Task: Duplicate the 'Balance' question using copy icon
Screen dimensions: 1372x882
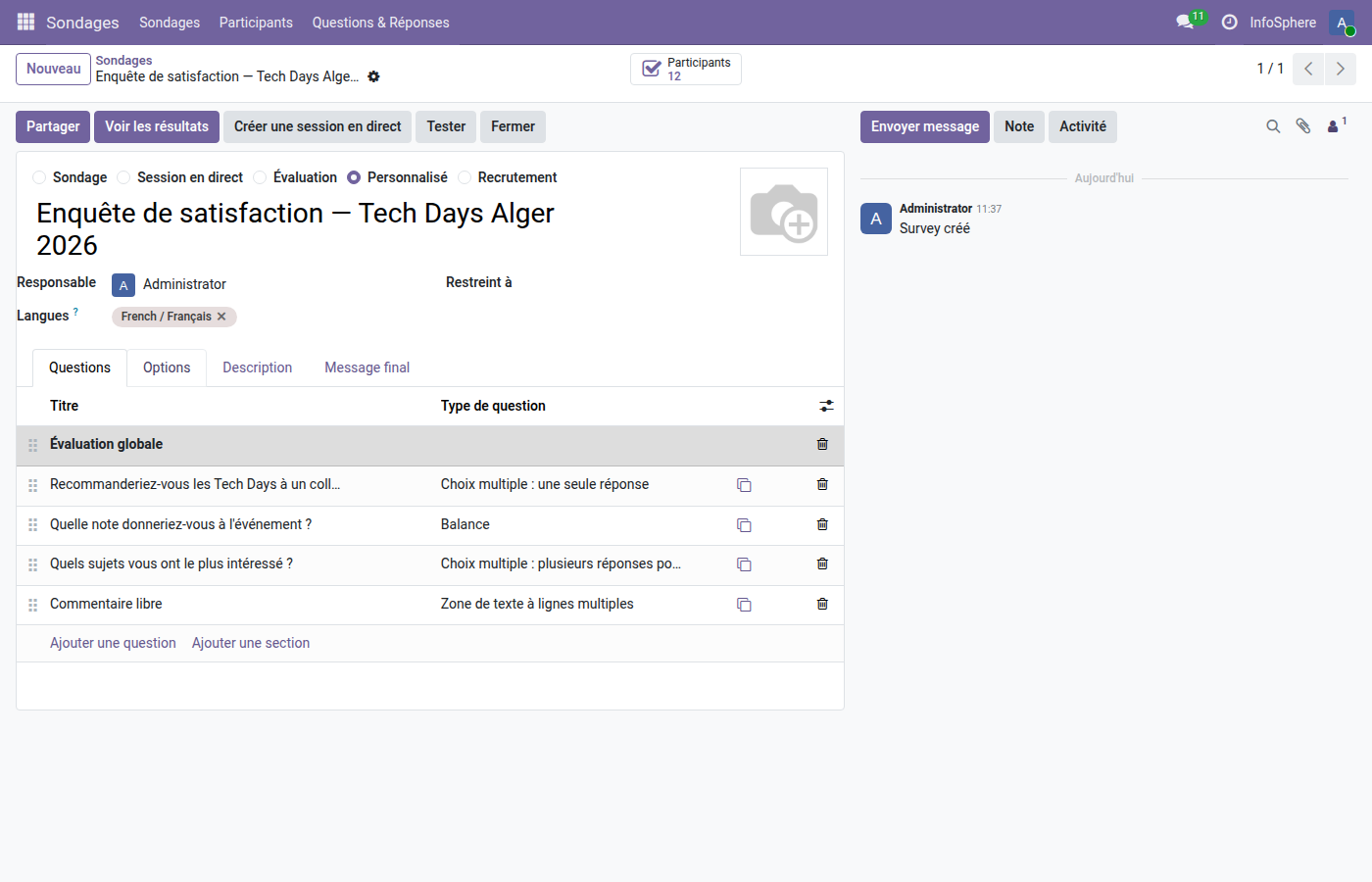Action: [744, 525]
